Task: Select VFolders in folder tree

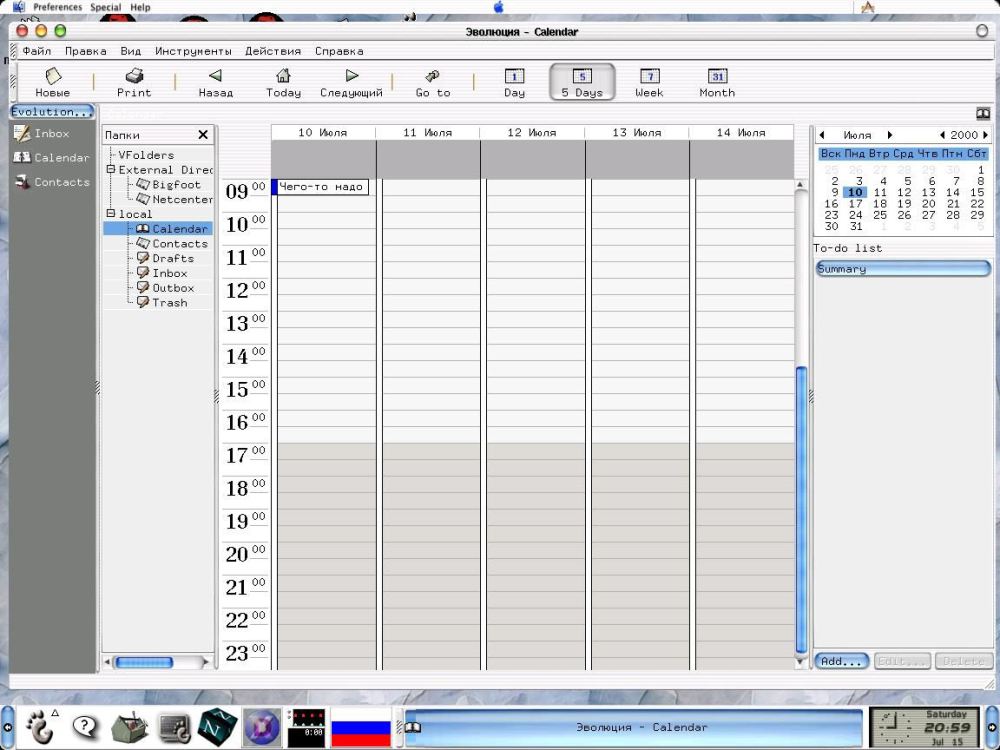Action: (x=146, y=155)
